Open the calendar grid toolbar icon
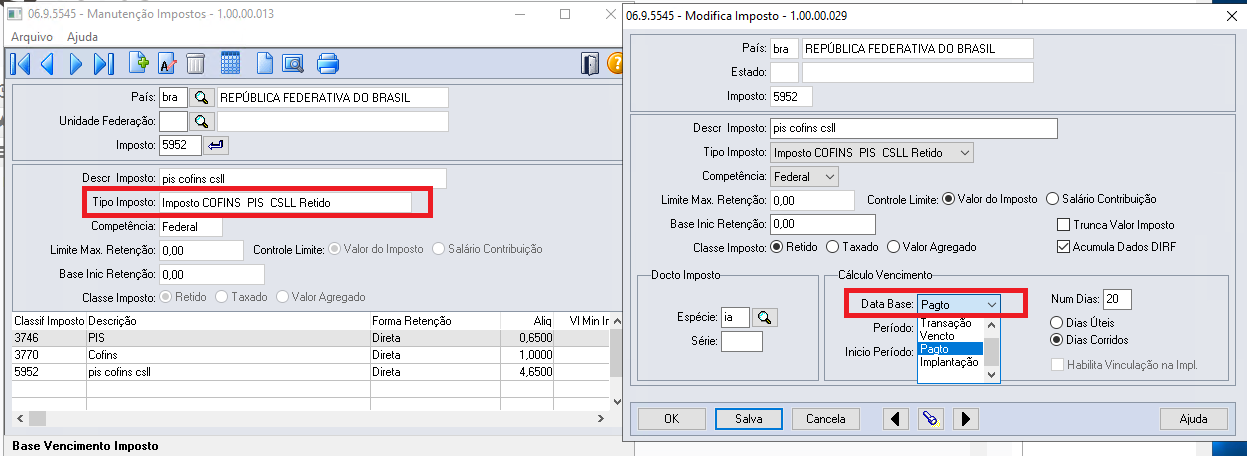Screen dimensions: 1247x456 pos(230,65)
